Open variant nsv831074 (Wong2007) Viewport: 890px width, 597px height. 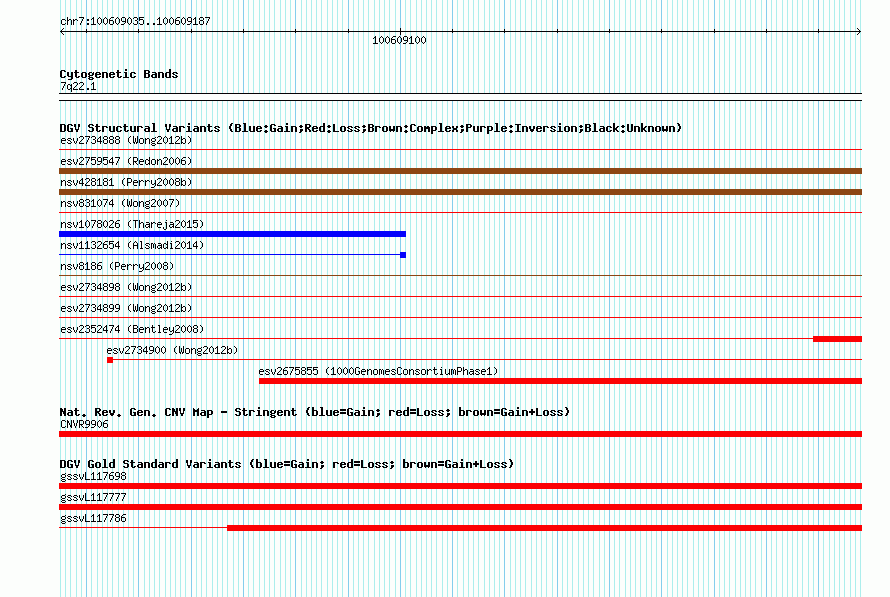pyautogui.click(x=120, y=203)
